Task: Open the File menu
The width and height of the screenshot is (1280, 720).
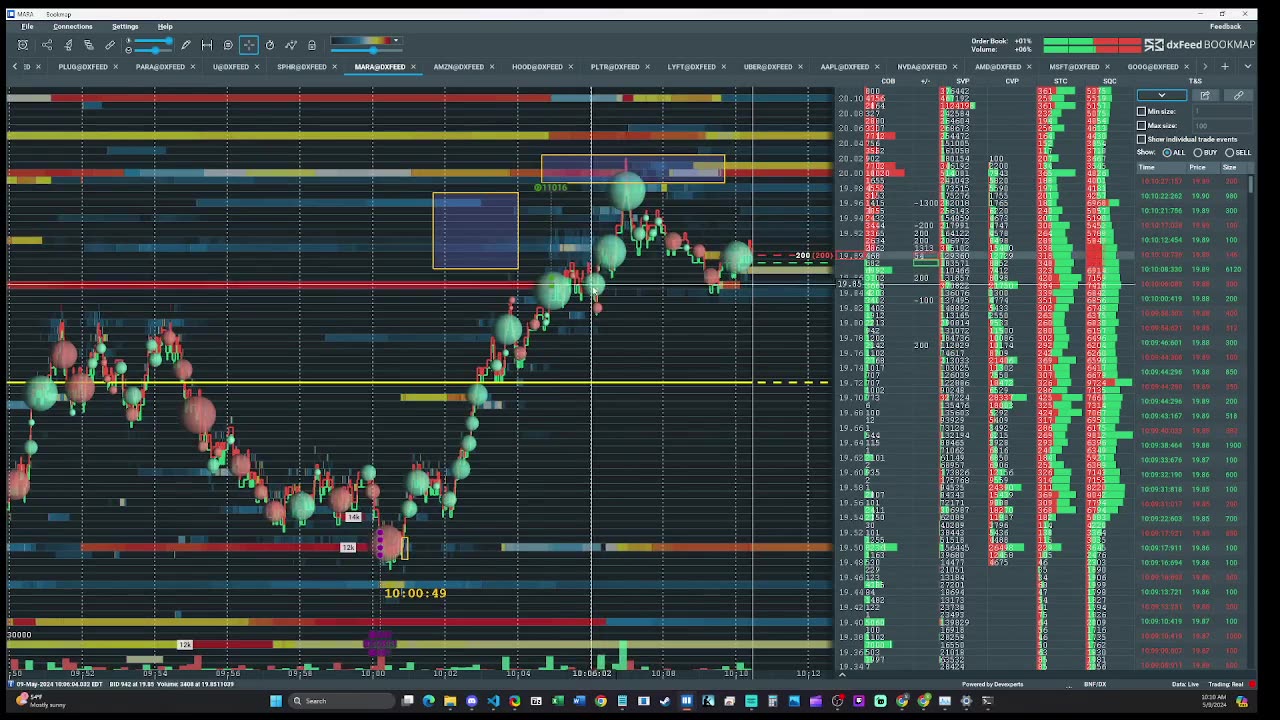Action: [28, 27]
